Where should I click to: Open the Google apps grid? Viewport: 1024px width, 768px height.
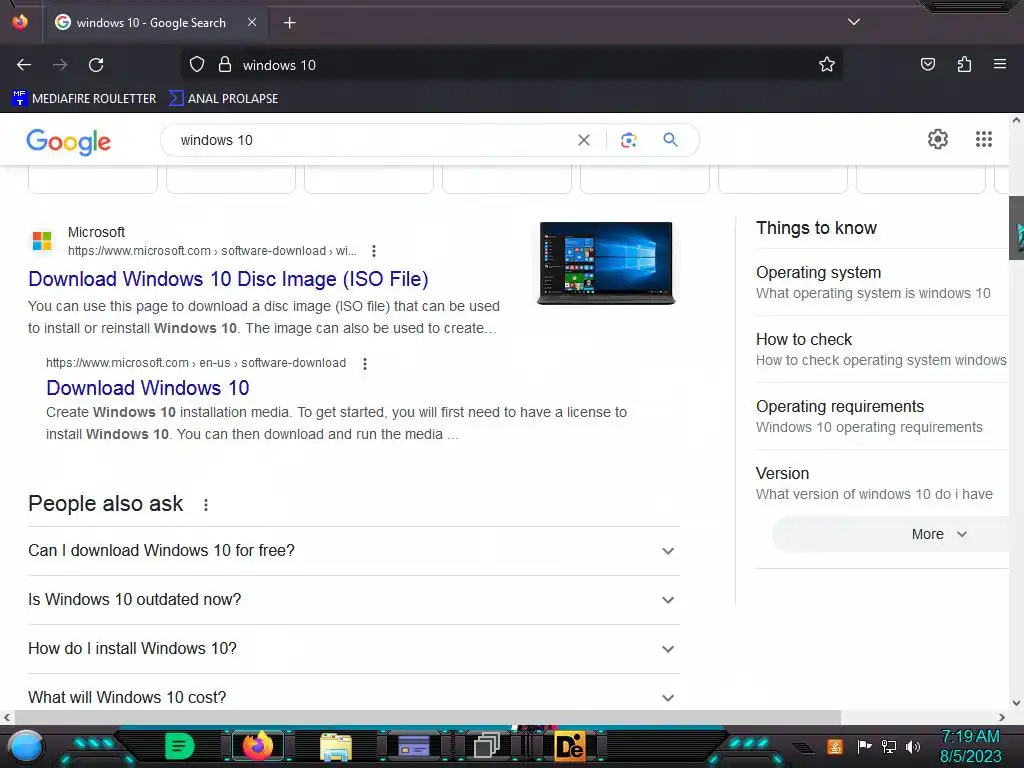pyautogui.click(x=984, y=139)
